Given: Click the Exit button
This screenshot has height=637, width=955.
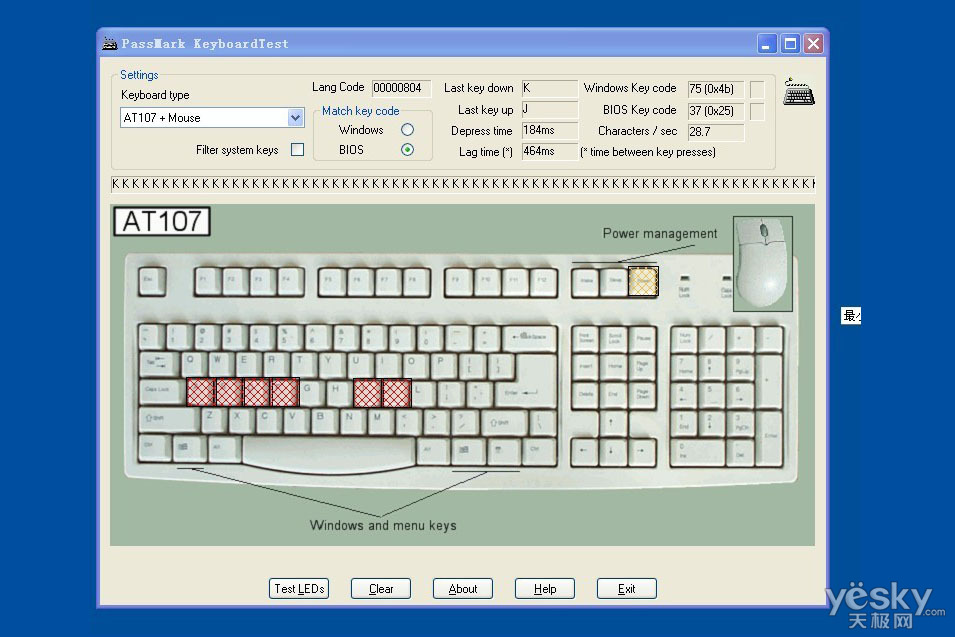Looking at the screenshot, I should (x=627, y=589).
